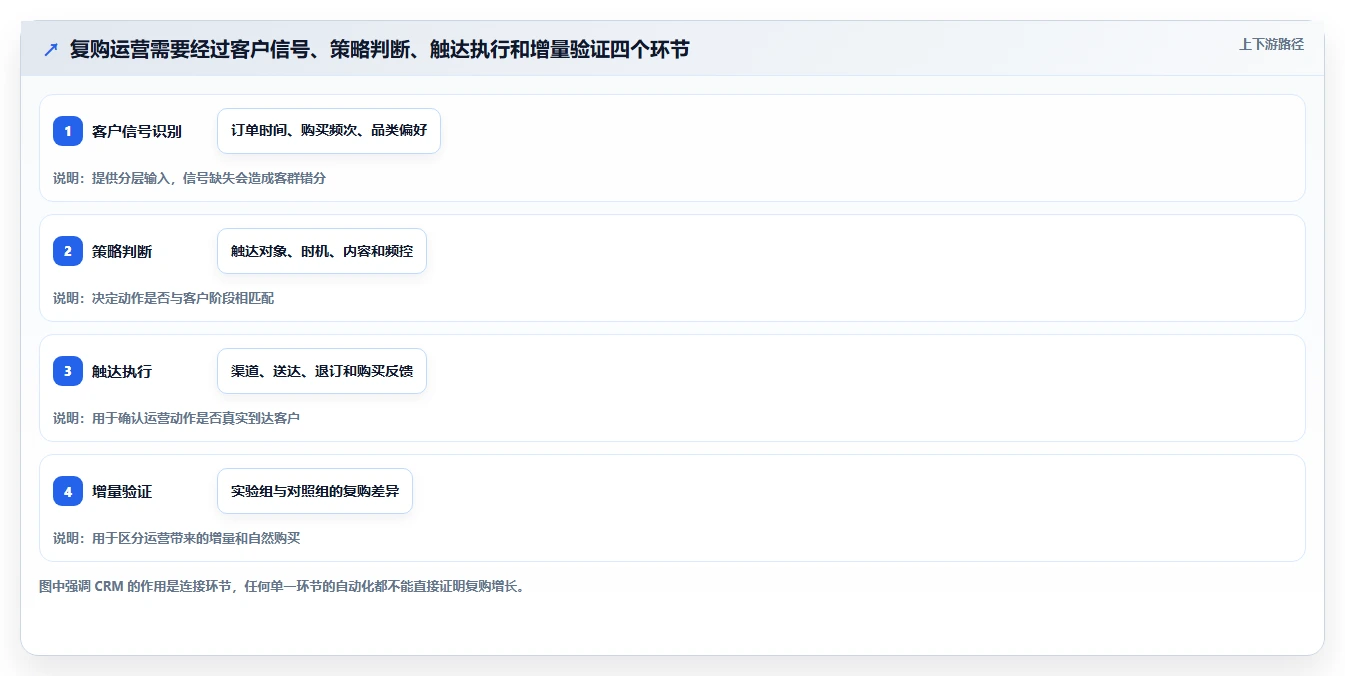Click the 订单时间、购买频次、品类偏好 chip
1345x676 pixels.
(329, 131)
